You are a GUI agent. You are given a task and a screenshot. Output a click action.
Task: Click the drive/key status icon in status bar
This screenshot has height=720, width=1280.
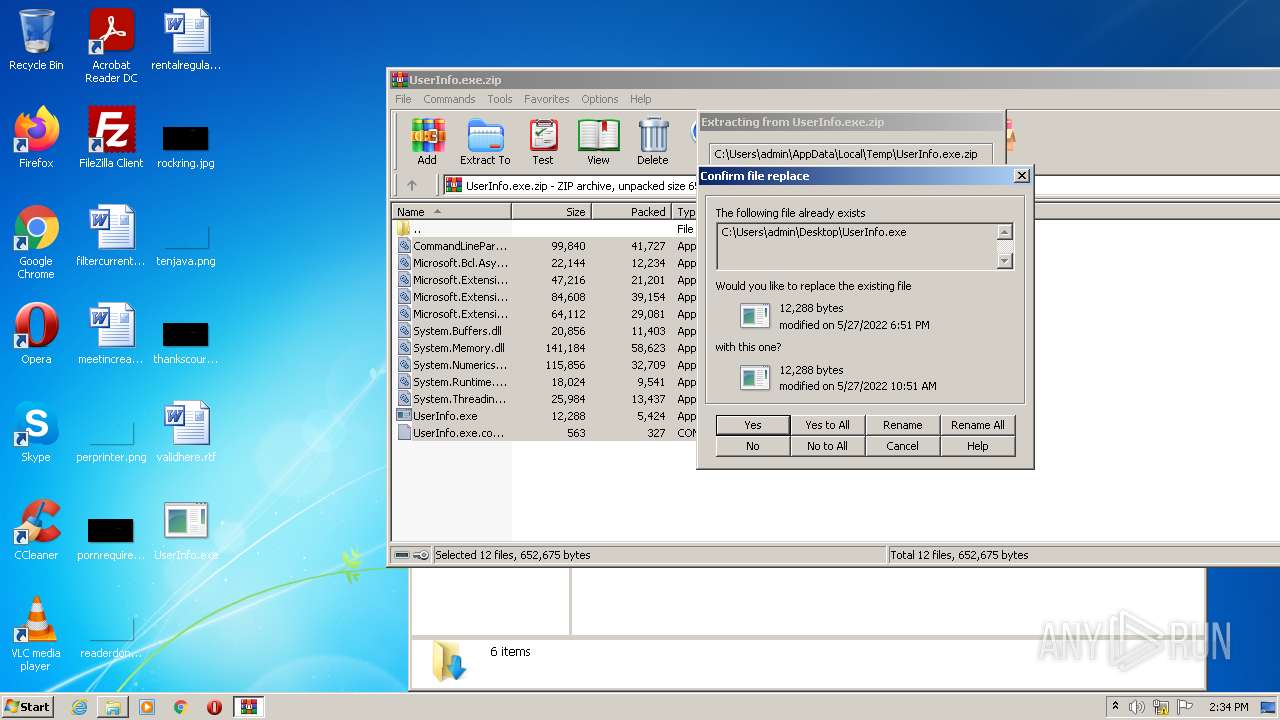point(411,555)
